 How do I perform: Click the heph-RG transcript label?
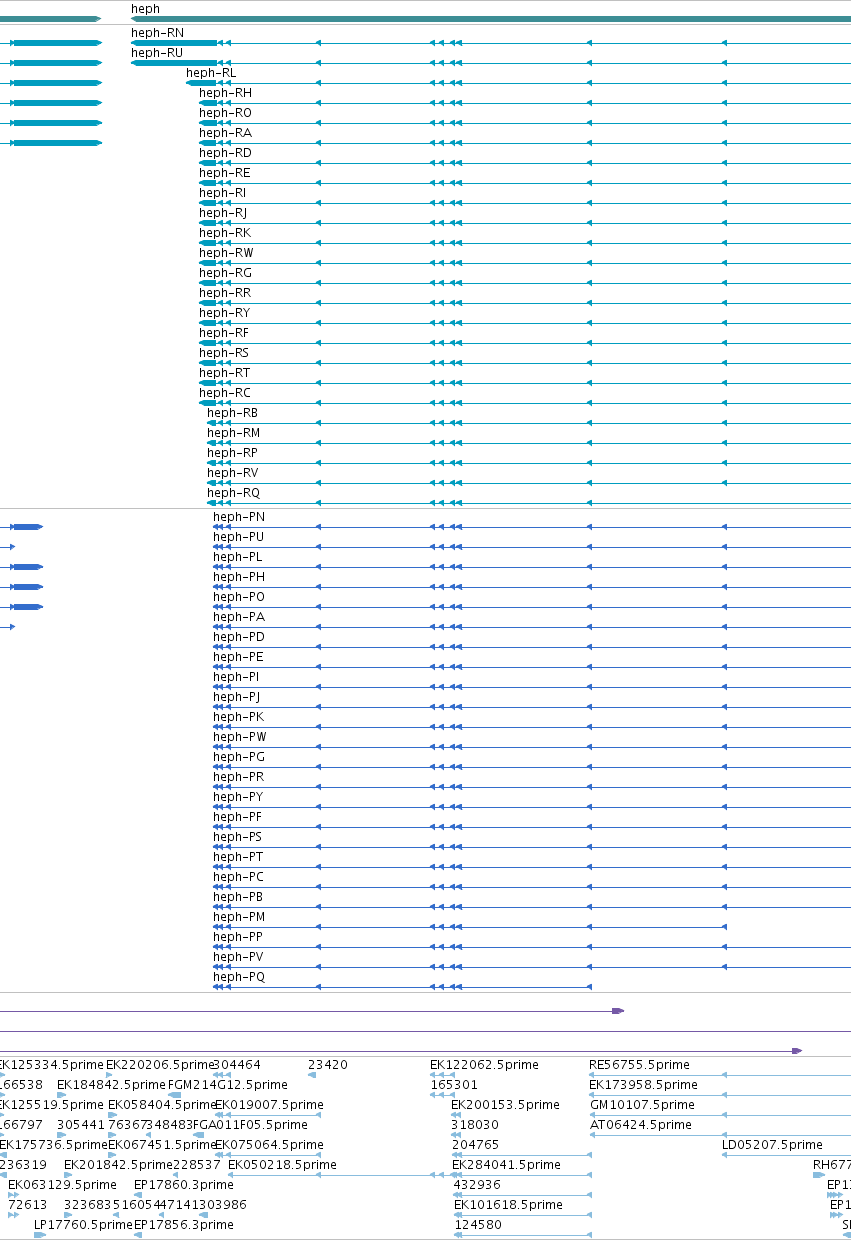[225, 273]
